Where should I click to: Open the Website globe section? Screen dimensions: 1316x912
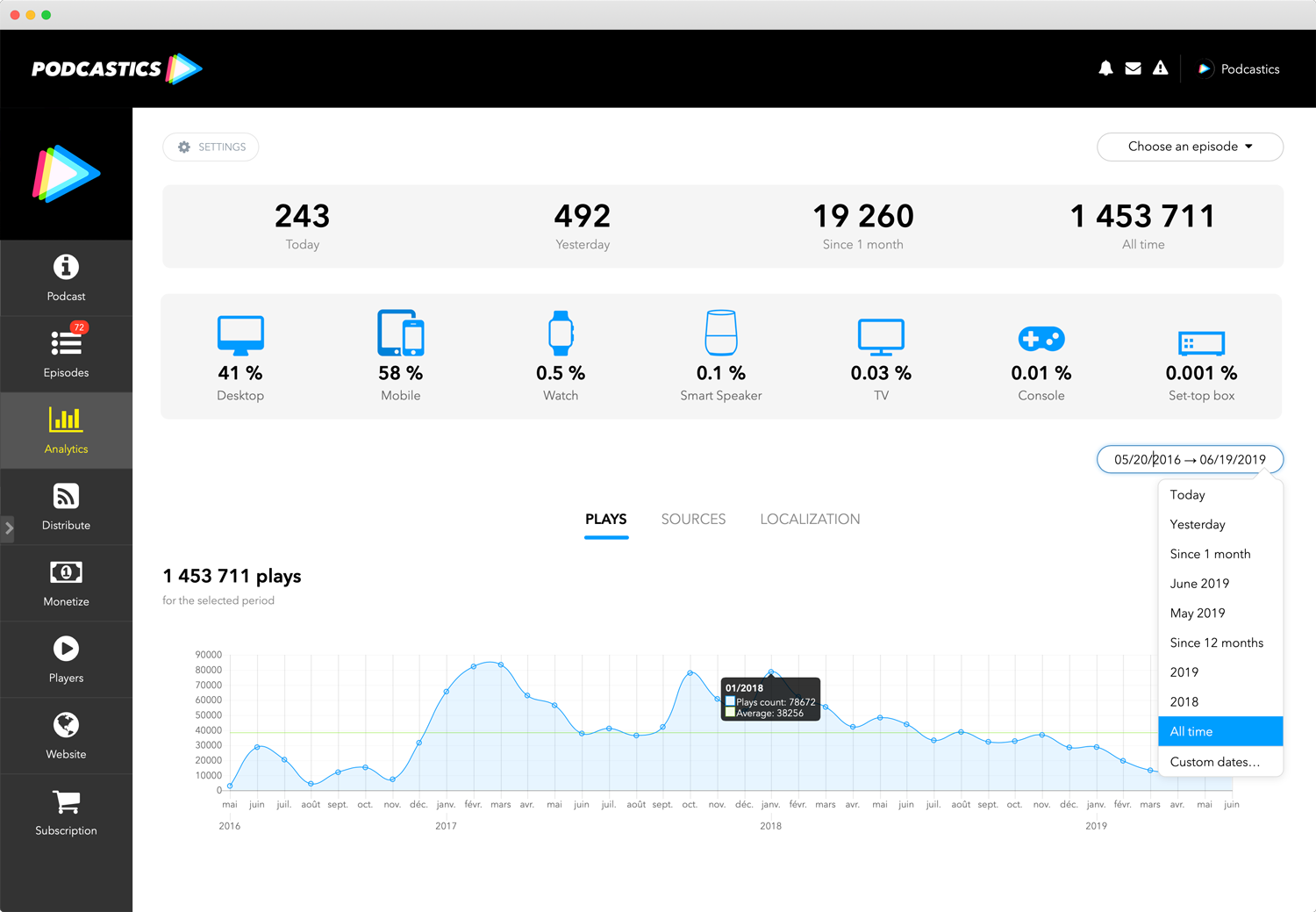pos(66,736)
